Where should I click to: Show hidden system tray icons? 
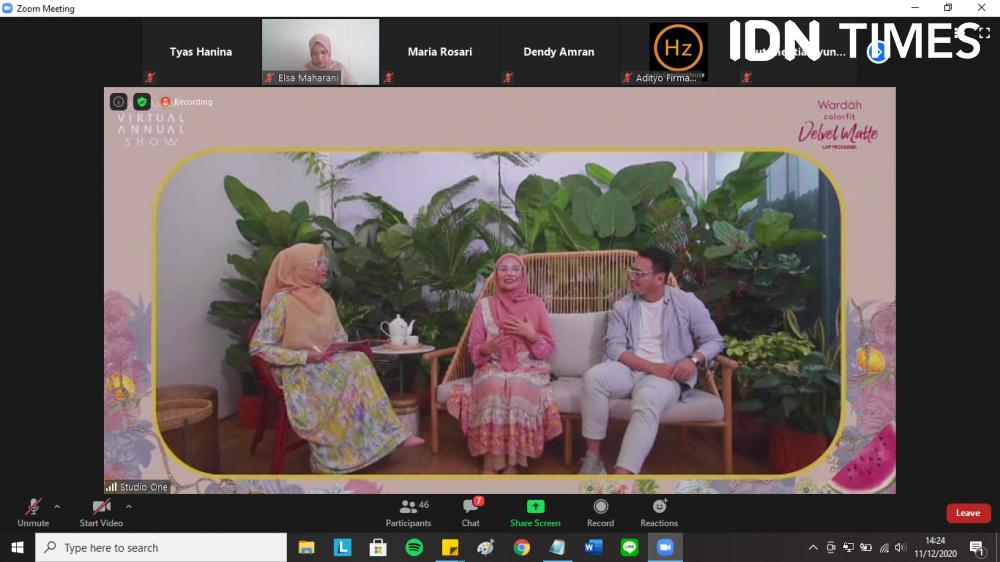(x=812, y=547)
